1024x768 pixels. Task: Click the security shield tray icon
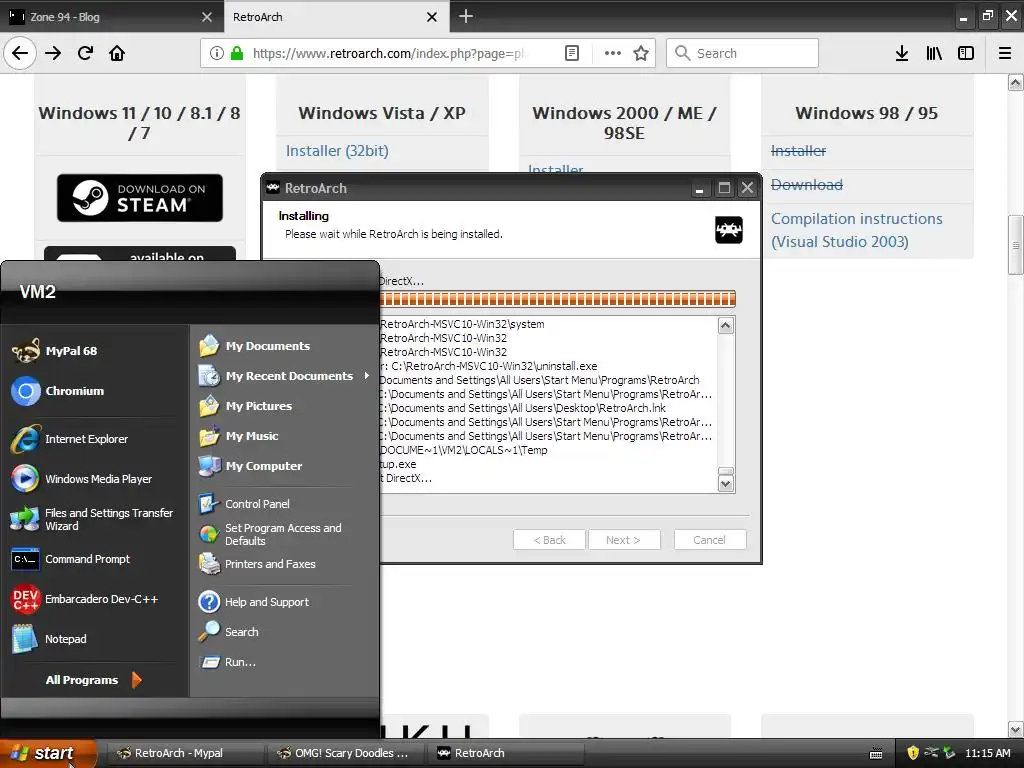point(913,753)
